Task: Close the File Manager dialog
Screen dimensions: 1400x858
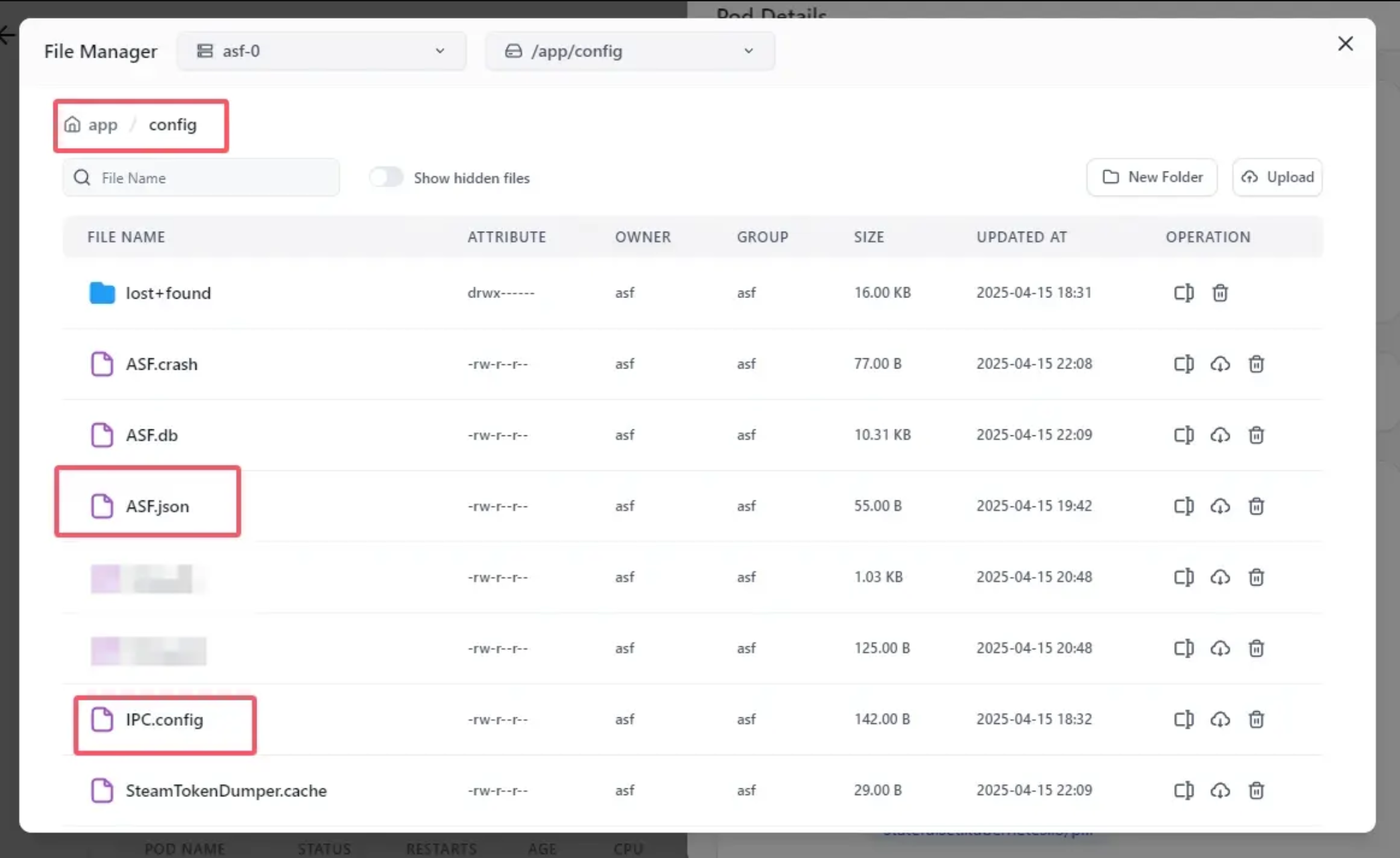Action: tap(1345, 44)
